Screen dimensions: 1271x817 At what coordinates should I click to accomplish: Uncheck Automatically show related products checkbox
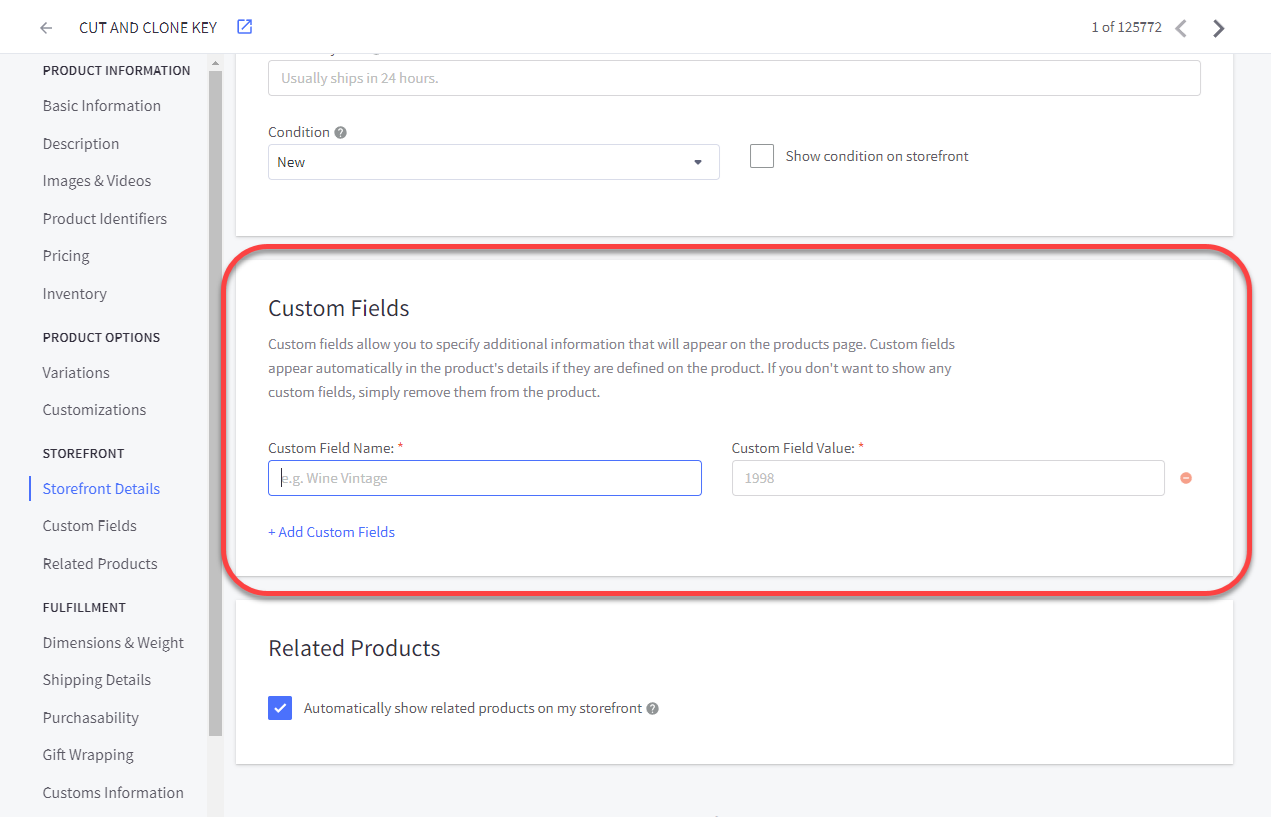point(280,708)
